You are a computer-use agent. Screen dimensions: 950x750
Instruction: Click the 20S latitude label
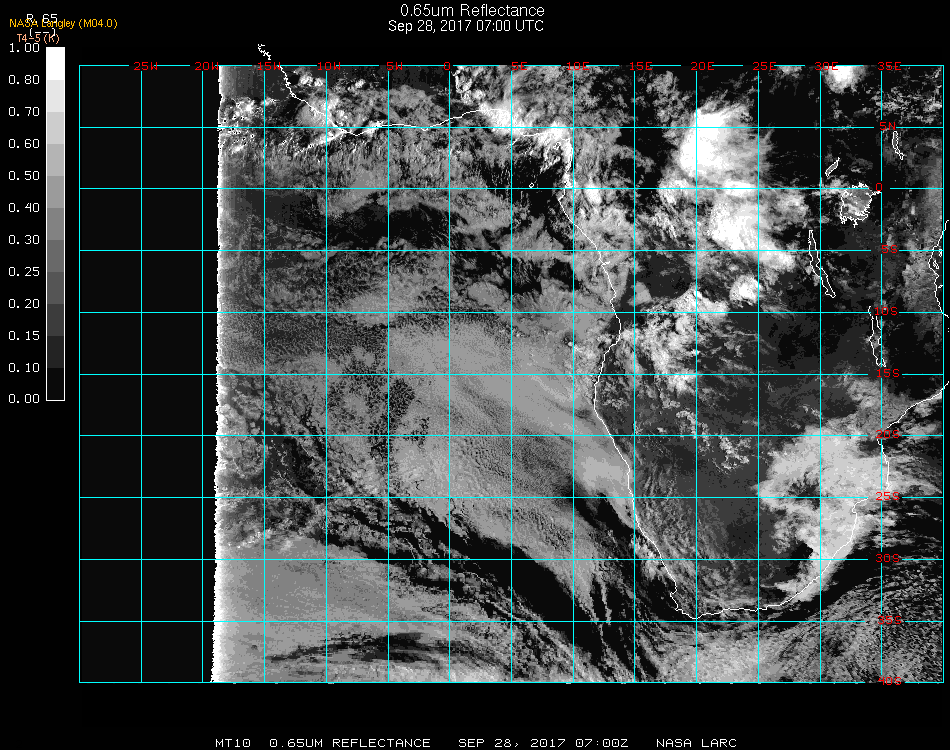[888, 435]
